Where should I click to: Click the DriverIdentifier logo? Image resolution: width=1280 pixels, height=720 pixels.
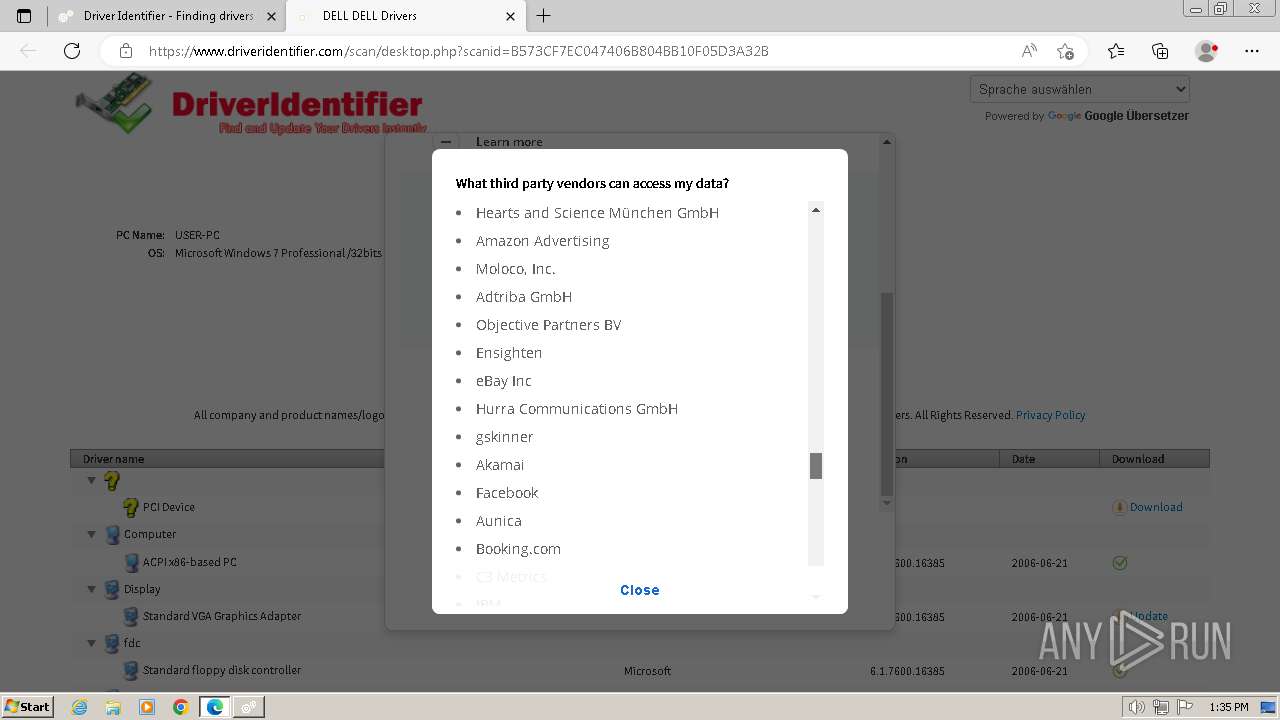pos(250,105)
